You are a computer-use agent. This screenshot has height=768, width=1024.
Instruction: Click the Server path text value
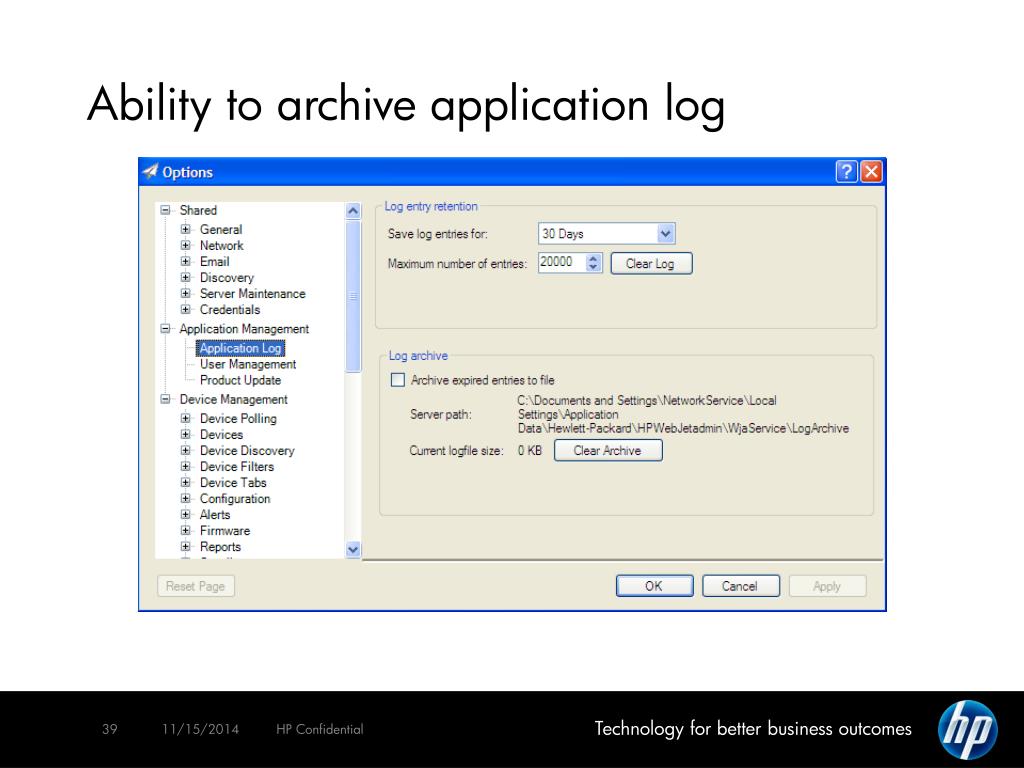[683, 414]
